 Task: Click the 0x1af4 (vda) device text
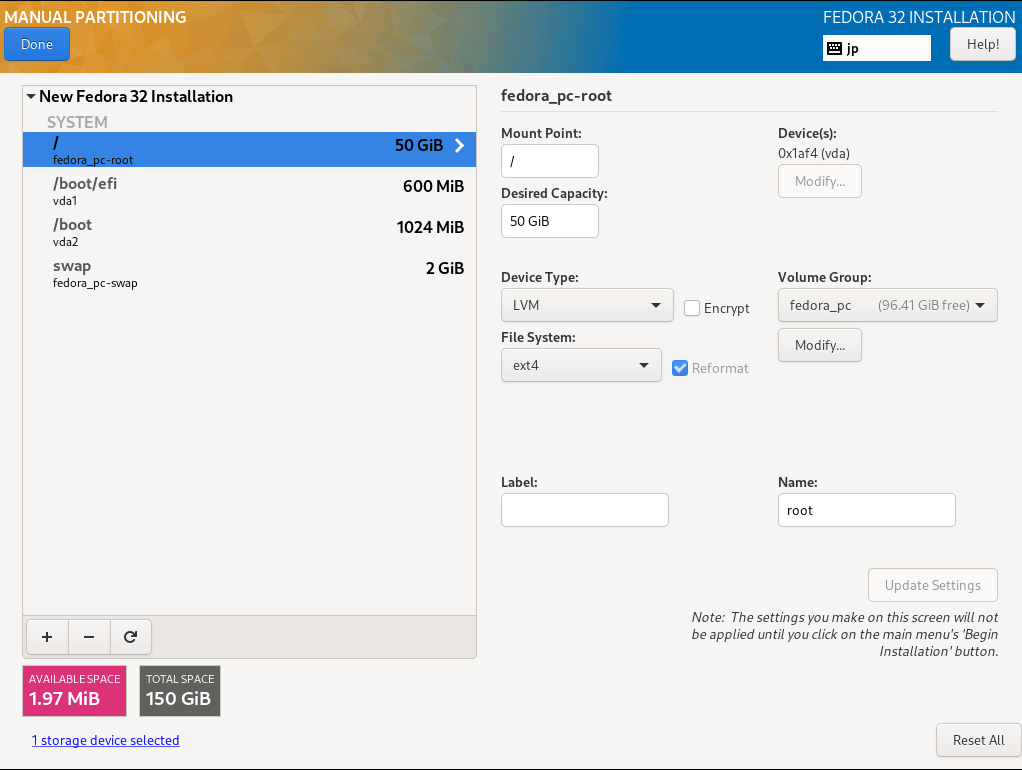813,153
